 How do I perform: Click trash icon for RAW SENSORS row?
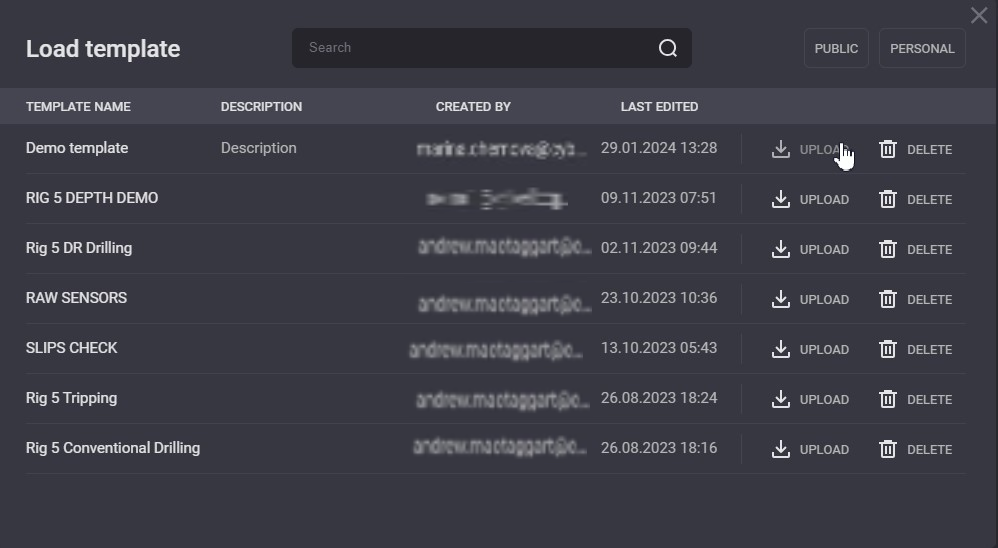click(x=887, y=299)
